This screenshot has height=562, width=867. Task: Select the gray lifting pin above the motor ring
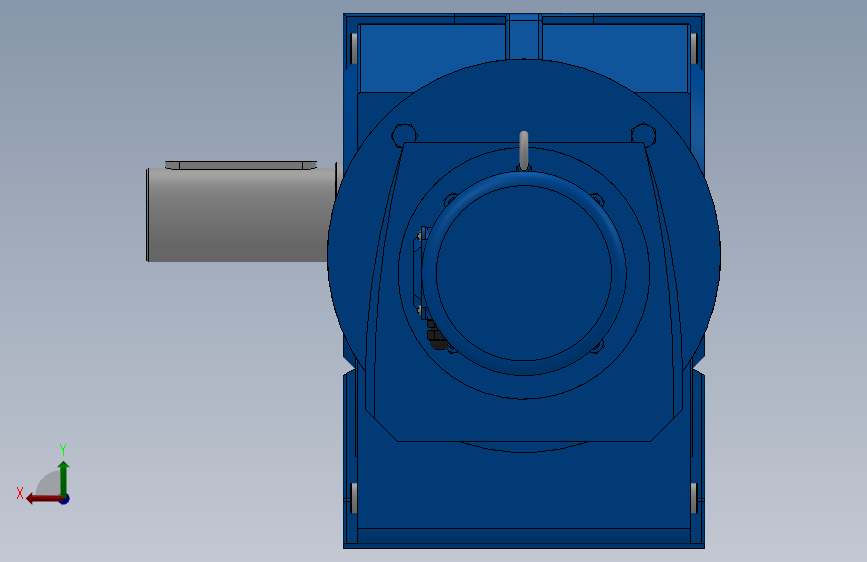(524, 150)
